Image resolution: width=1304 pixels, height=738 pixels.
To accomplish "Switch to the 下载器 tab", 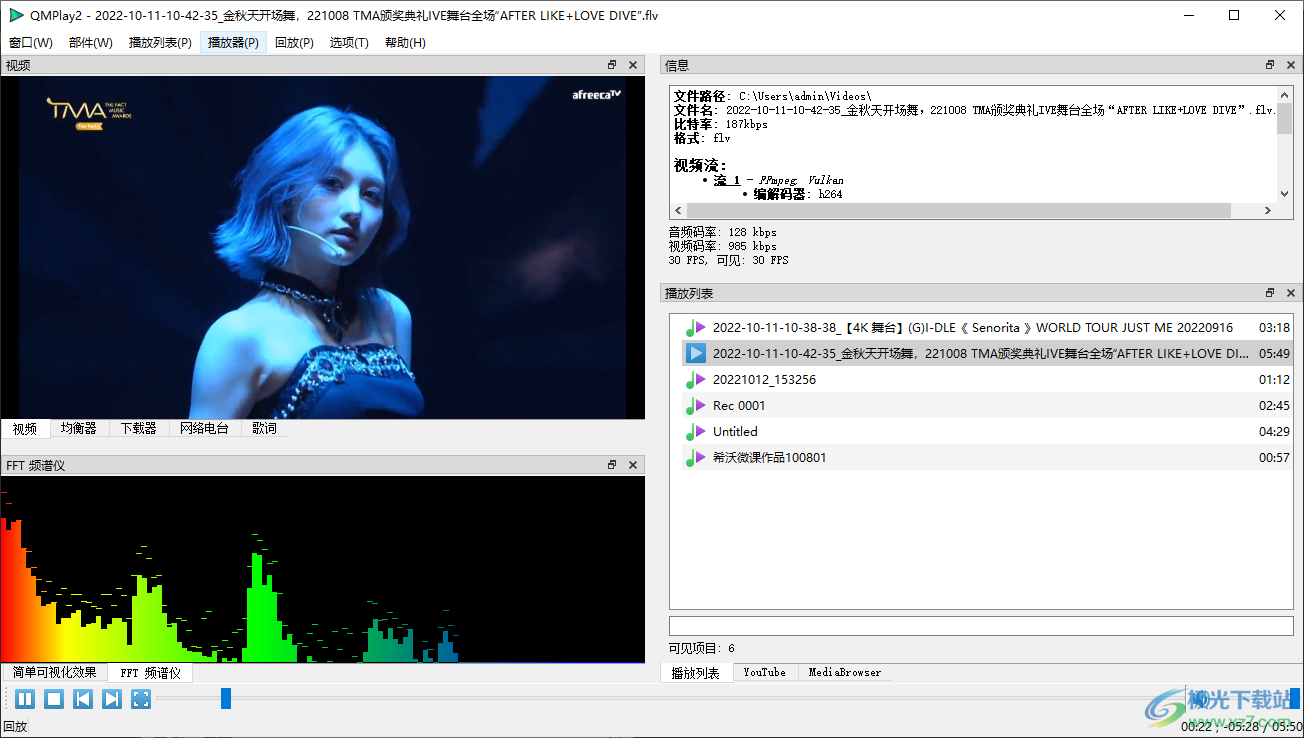I will click(138, 428).
